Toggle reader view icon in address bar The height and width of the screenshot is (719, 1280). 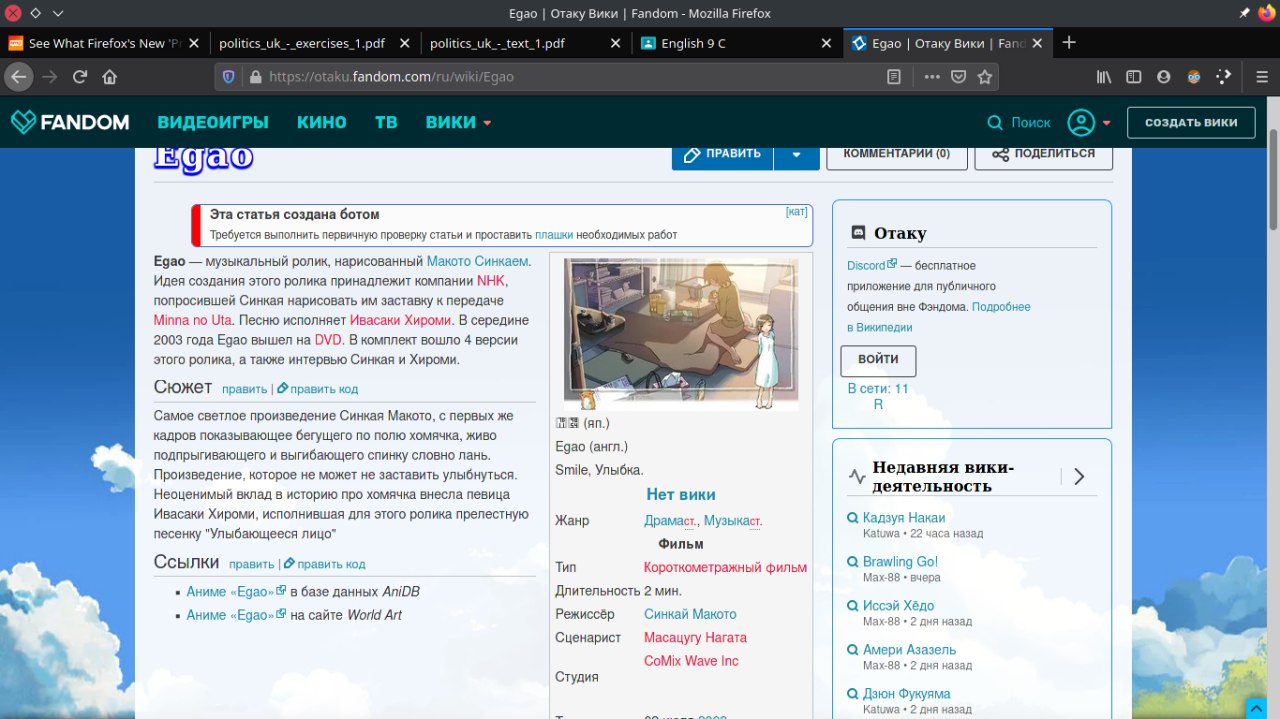pyautogui.click(x=894, y=77)
